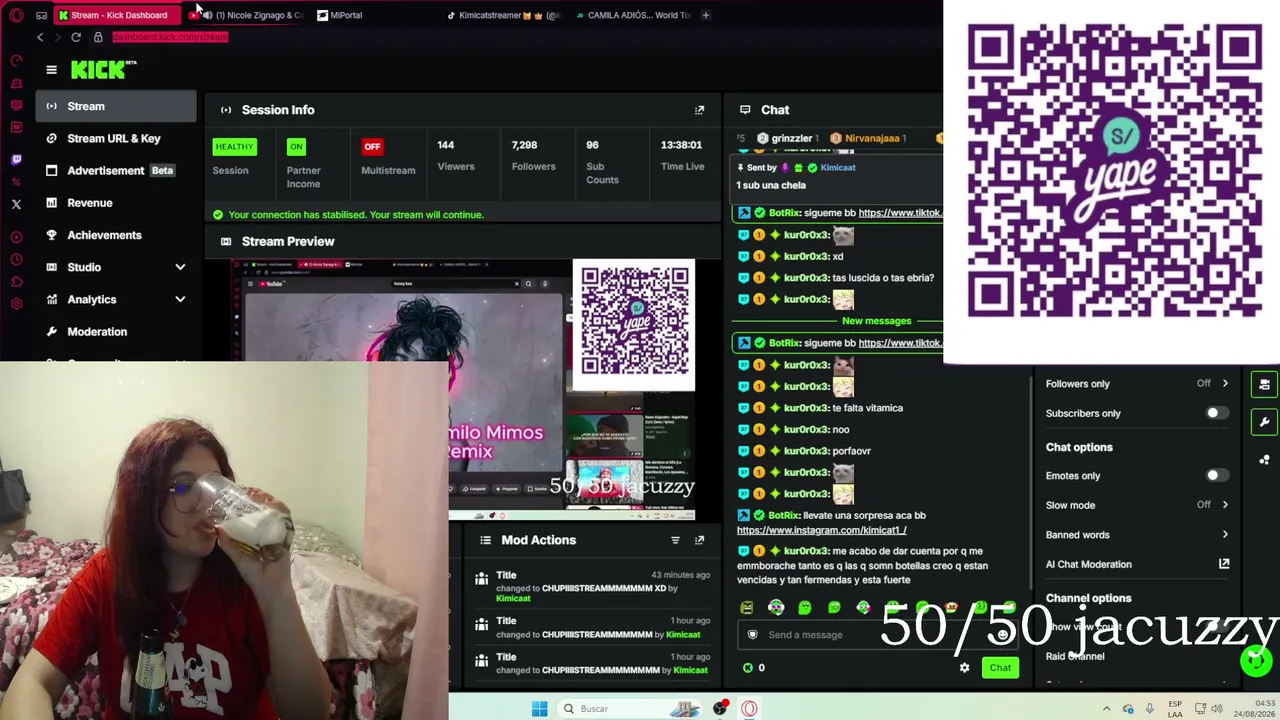
Task: Open the emoji picker in message box
Action: (x=1003, y=634)
